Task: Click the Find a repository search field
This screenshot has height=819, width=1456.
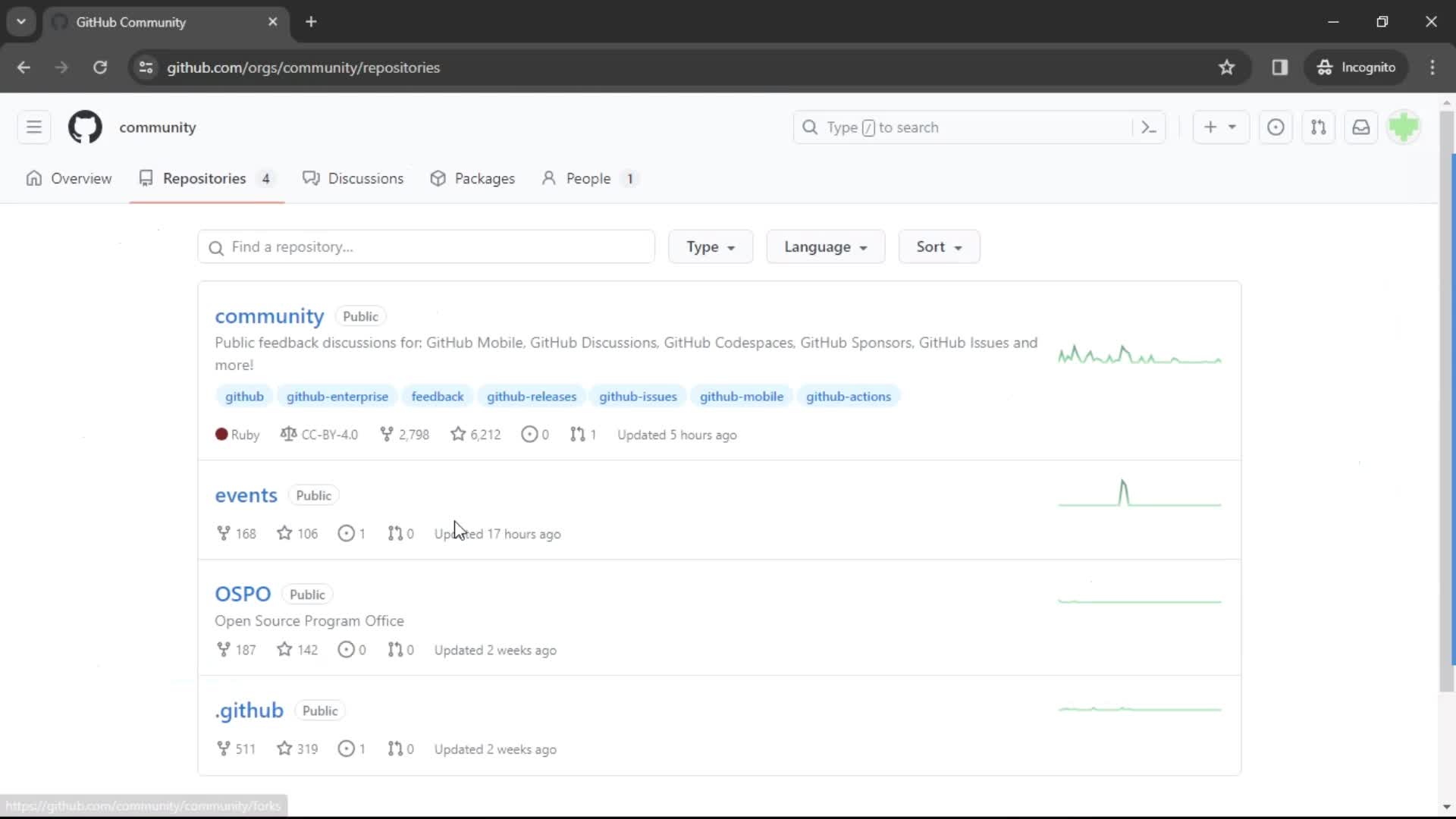Action: point(426,247)
